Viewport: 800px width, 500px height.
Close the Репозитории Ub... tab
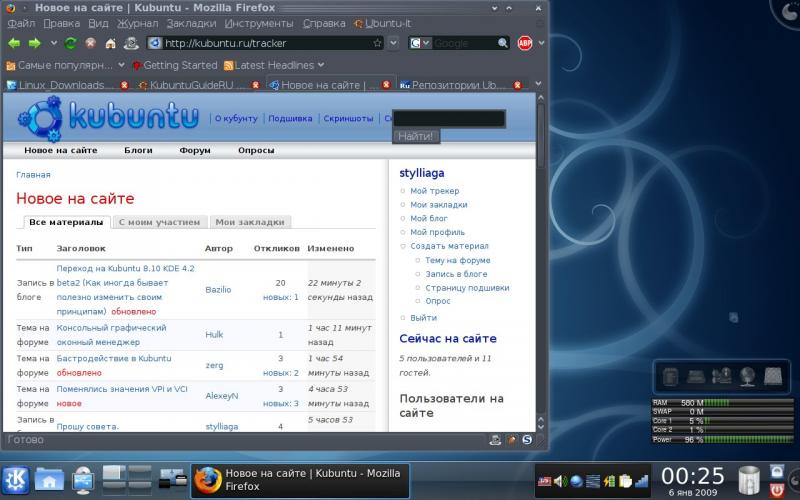[x=517, y=85]
